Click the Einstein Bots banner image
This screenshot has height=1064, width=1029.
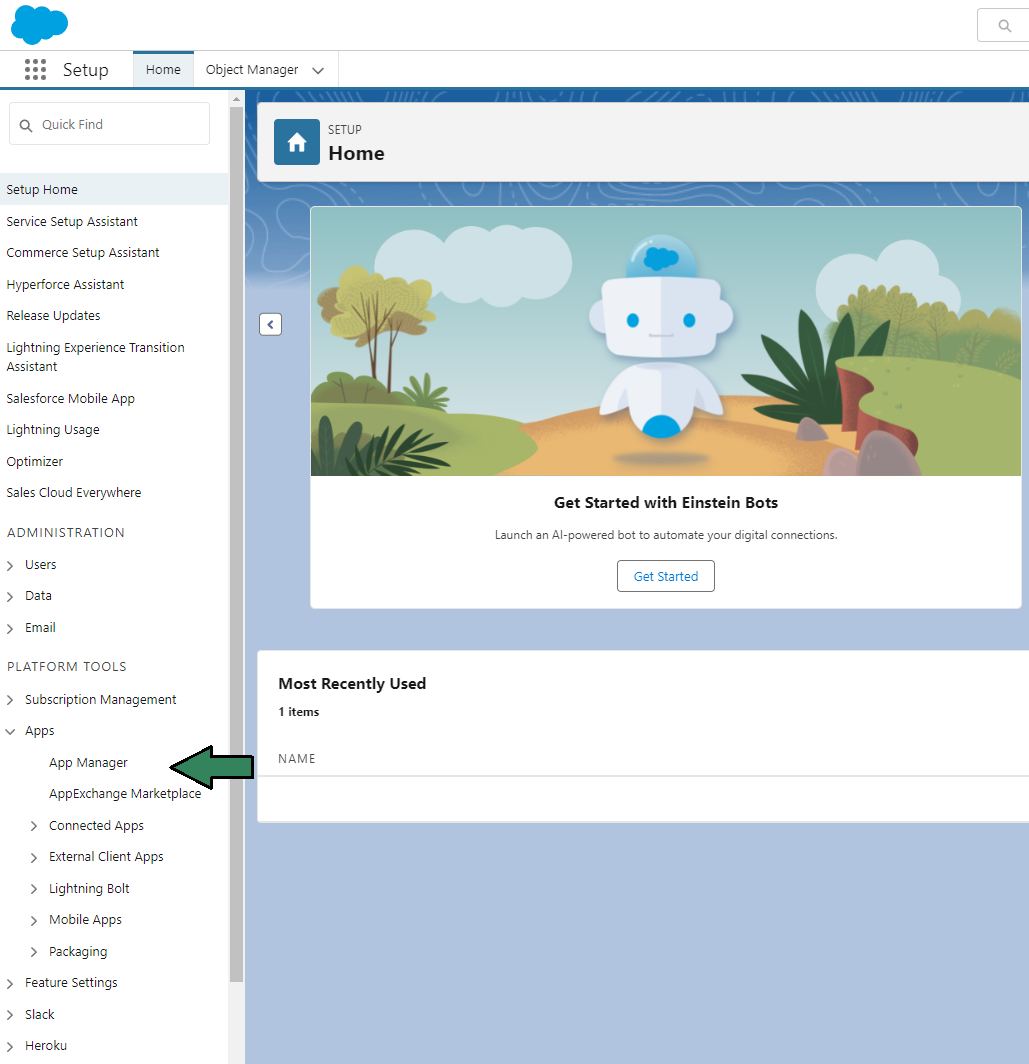[x=665, y=341]
